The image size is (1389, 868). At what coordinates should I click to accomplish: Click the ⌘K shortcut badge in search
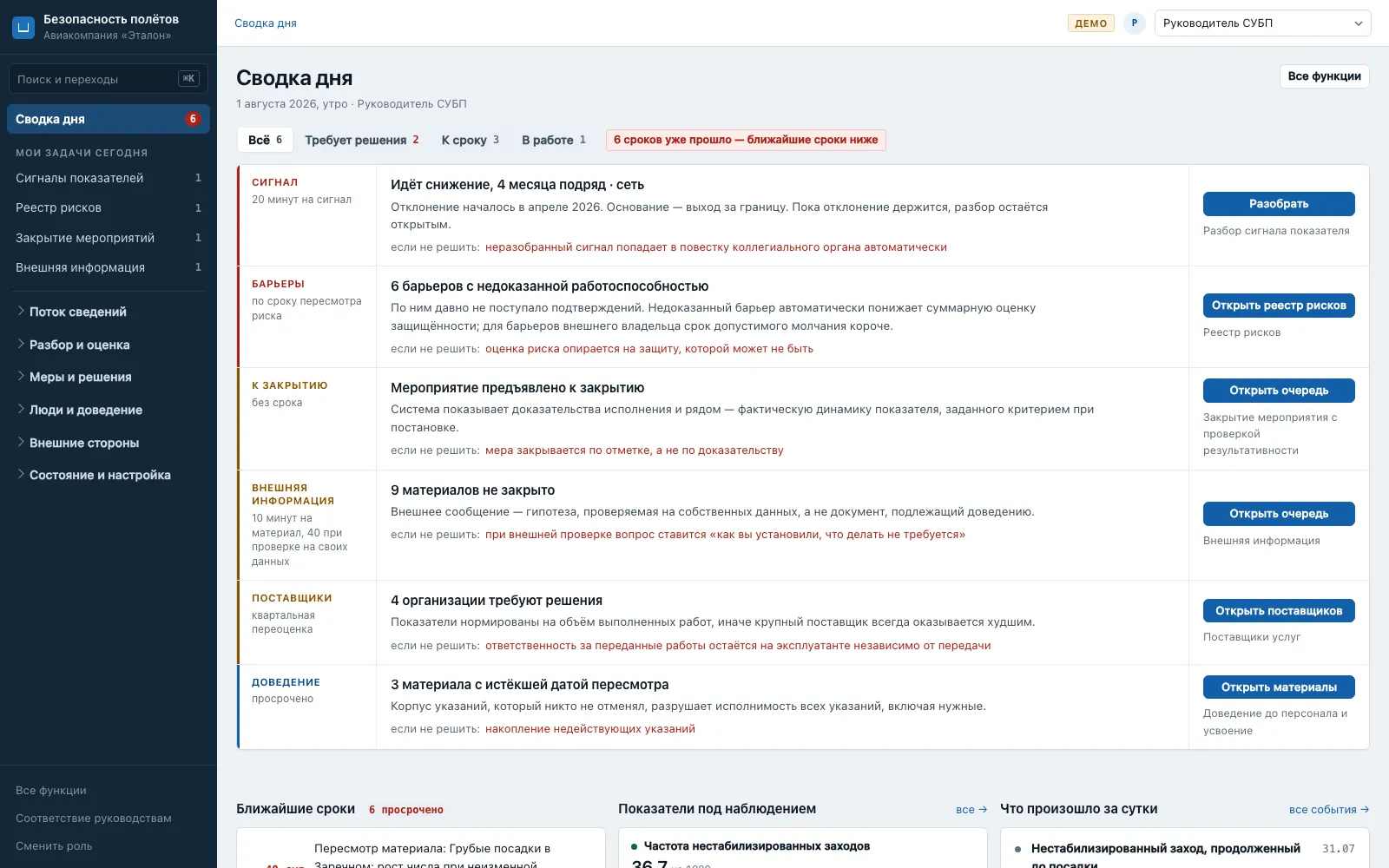click(188, 79)
